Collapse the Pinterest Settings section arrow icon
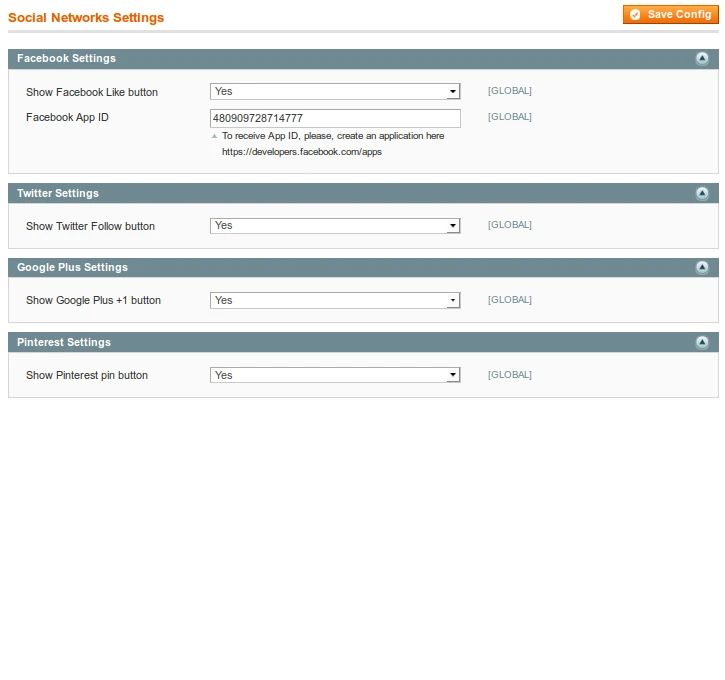 [x=702, y=342]
